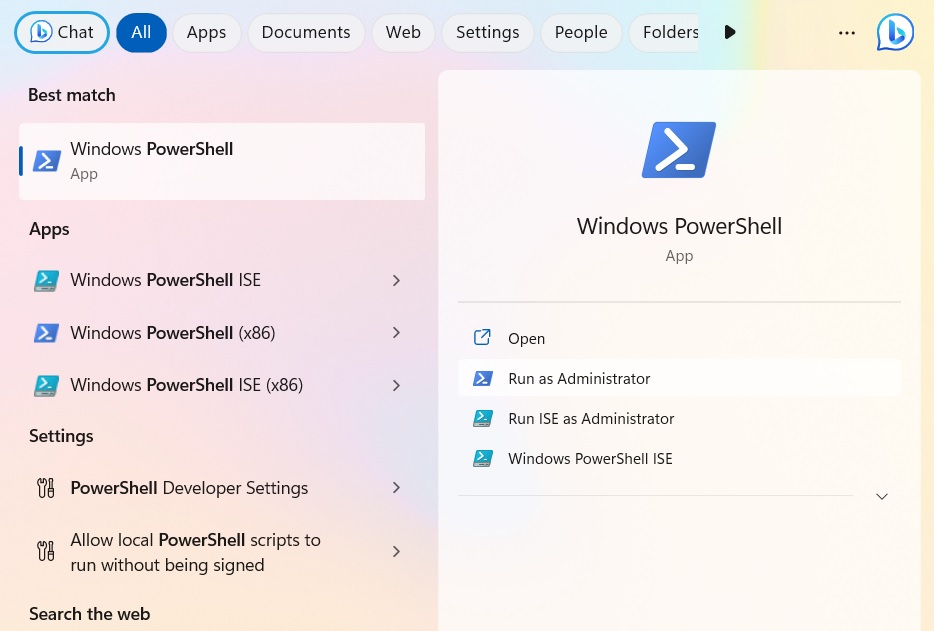
Task: Click the PowerShell Developer Settings gear icon
Action: point(46,487)
